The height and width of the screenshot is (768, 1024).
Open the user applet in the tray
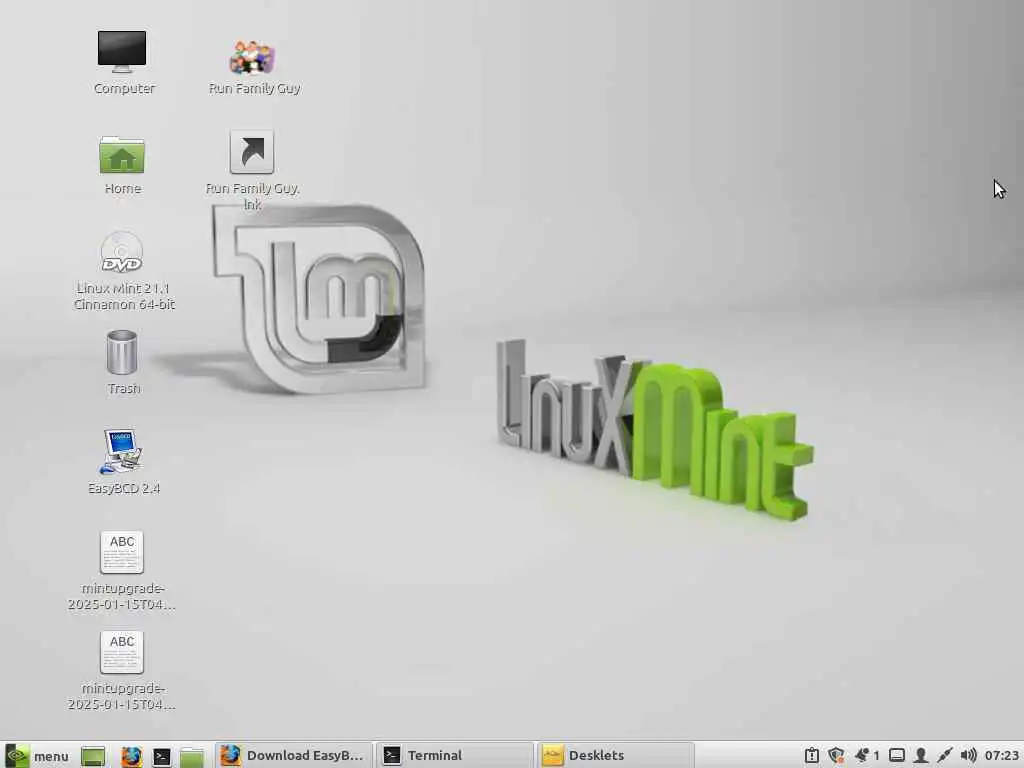click(921, 756)
